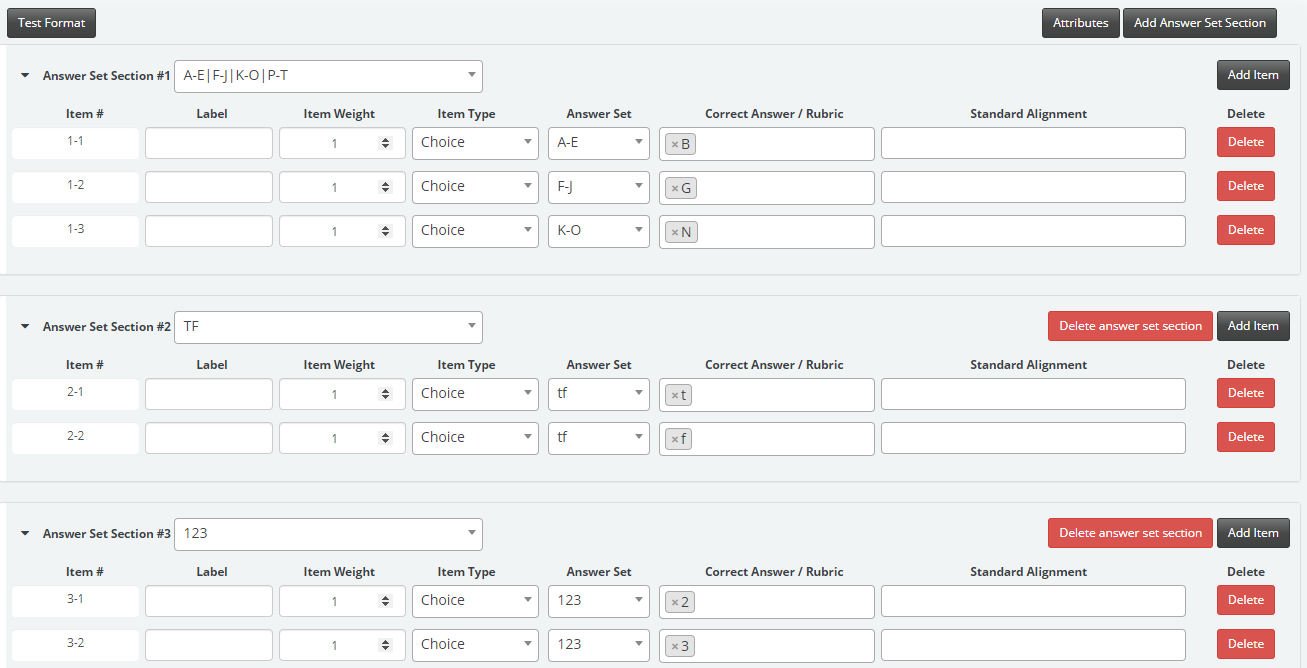This screenshot has height=668, width=1307.
Task: Click the Label field for item 2-2
Action: (208, 438)
